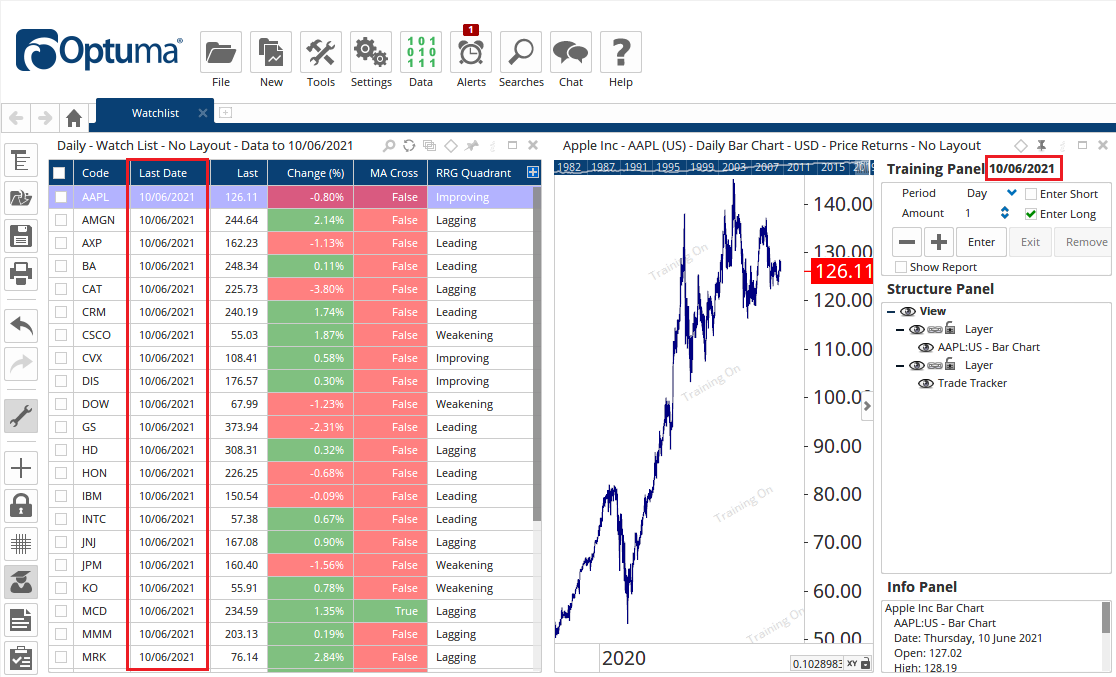Tick the checkbox for CSCO row
This screenshot has width=1116, height=677.
[x=61, y=335]
